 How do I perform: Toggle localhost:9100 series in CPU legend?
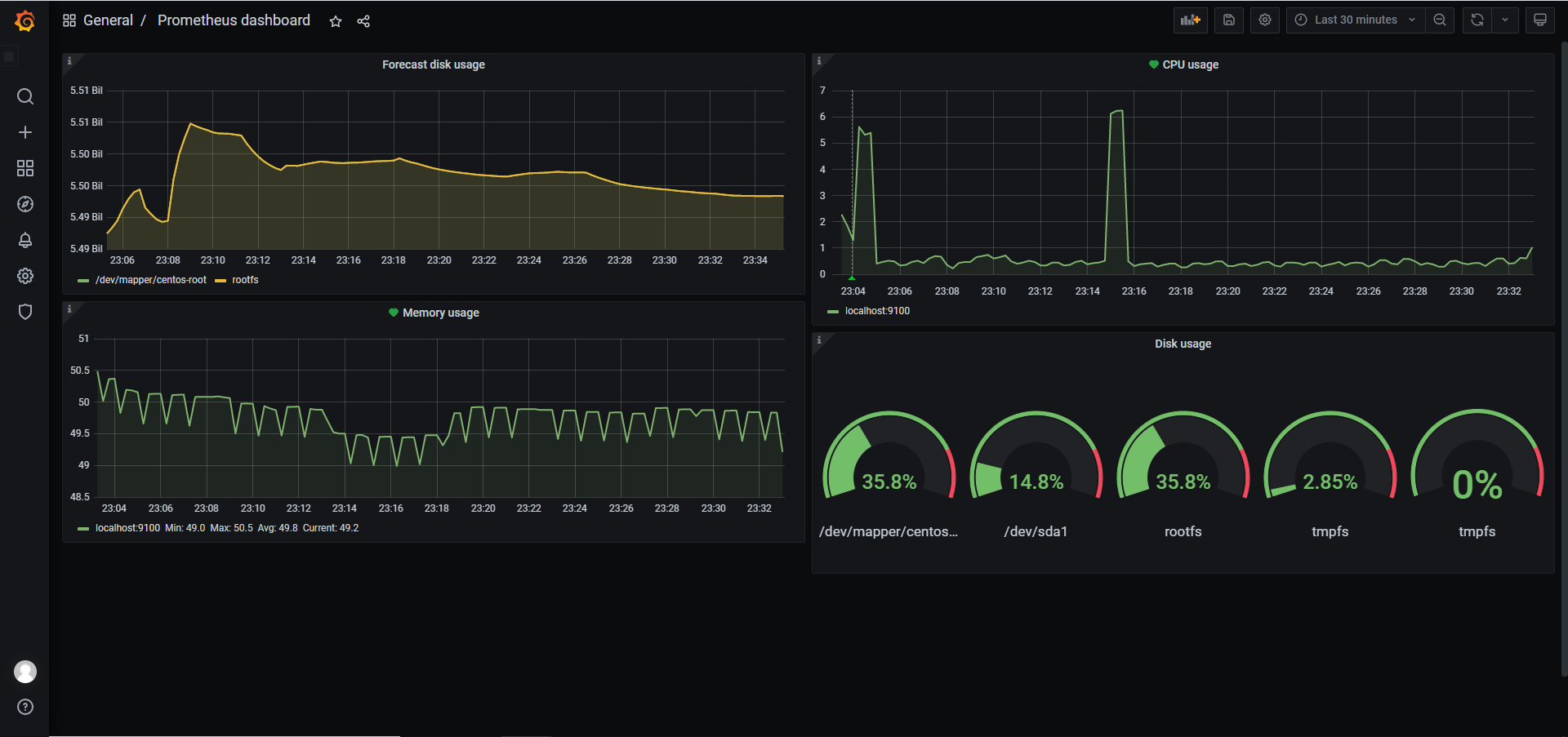click(877, 311)
